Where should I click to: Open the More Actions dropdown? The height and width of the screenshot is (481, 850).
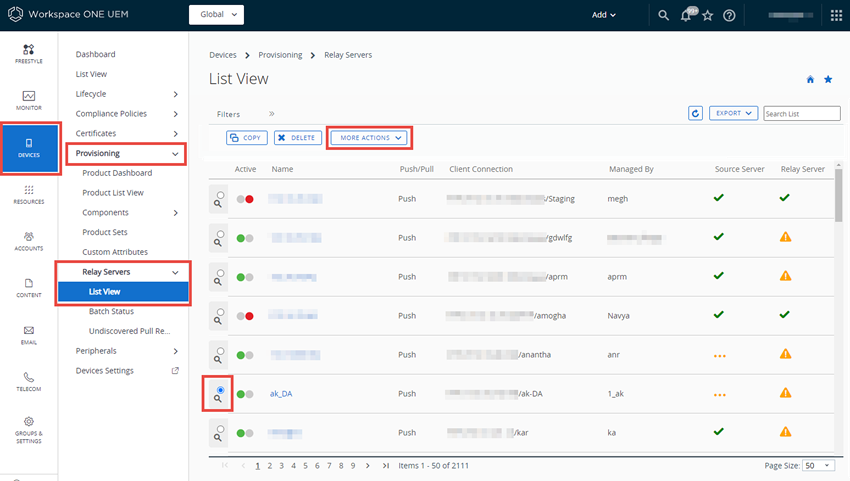click(369, 138)
